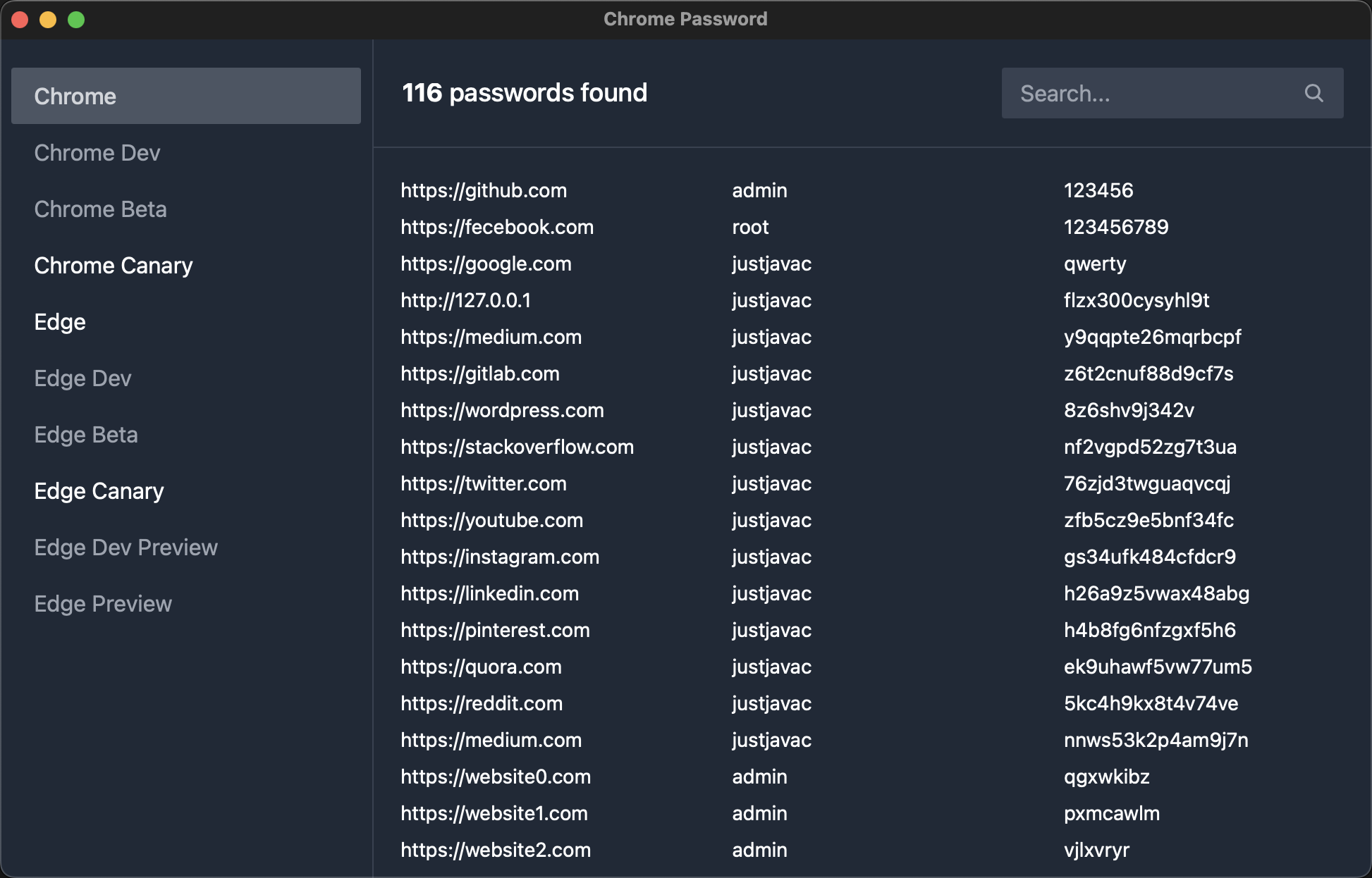Image resolution: width=1372 pixels, height=878 pixels.
Task: Click the https://stackoverflow.com entry
Action: click(517, 447)
